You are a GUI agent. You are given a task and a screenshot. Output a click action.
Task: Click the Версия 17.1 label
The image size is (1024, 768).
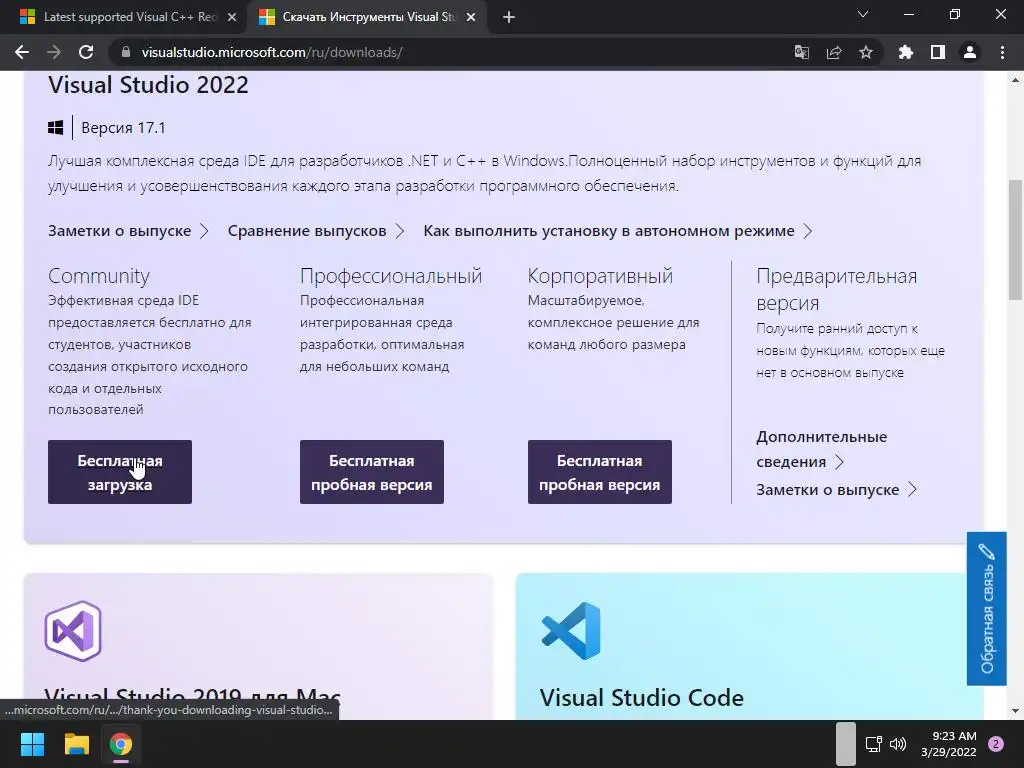[x=123, y=127]
